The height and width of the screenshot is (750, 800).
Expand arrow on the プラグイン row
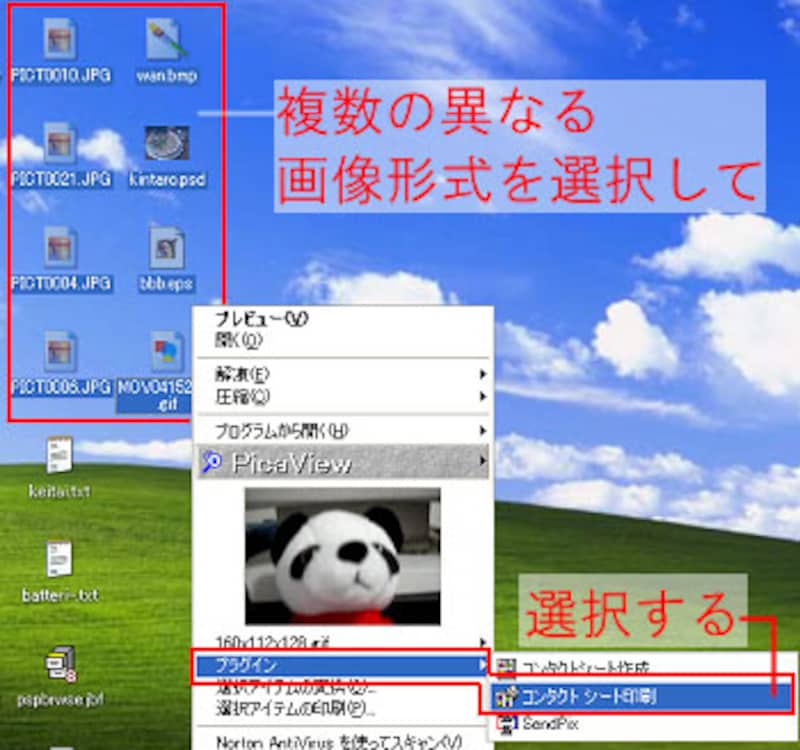coord(482,665)
